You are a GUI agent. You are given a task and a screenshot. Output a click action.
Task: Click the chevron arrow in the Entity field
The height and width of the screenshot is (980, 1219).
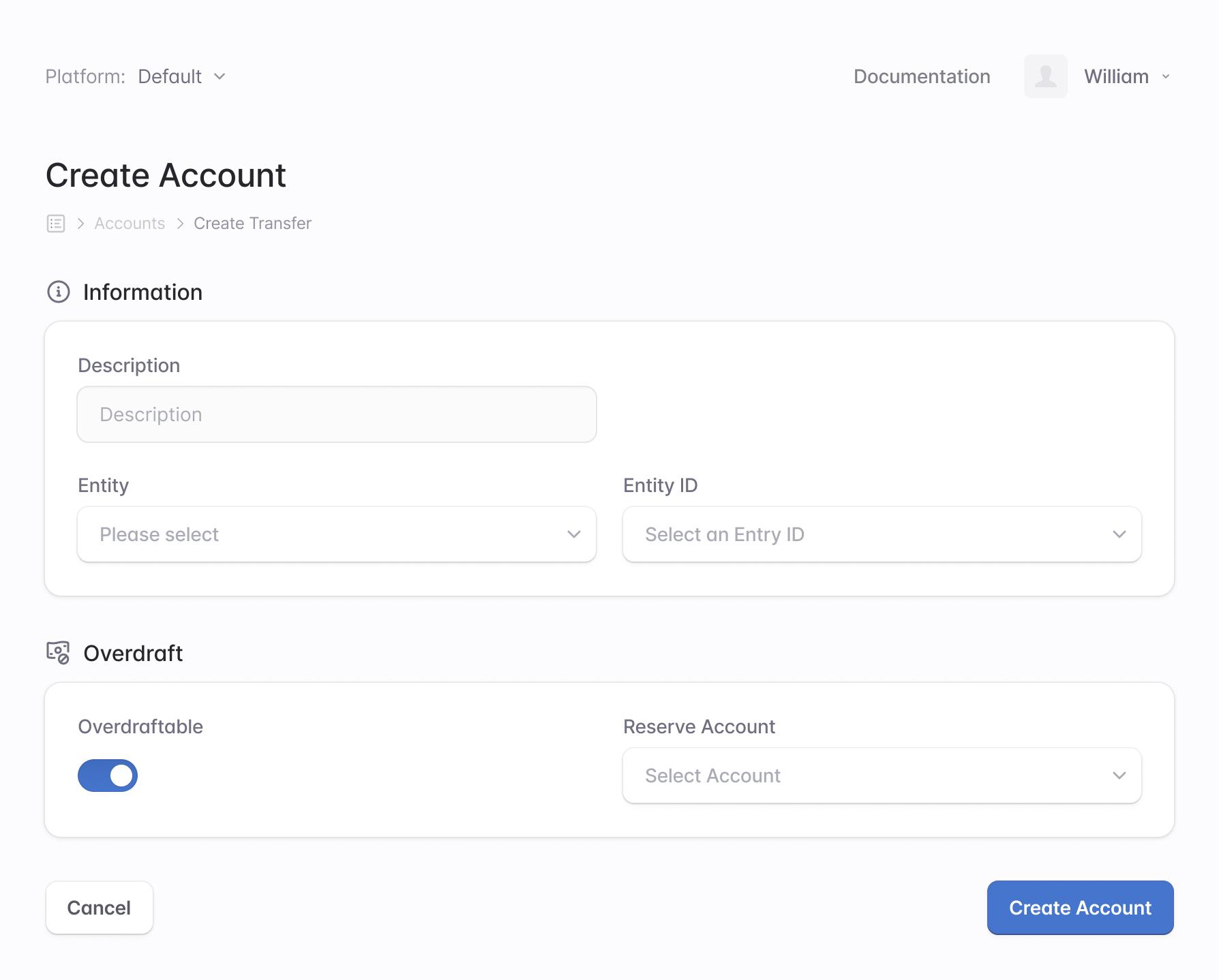tap(573, 534)
